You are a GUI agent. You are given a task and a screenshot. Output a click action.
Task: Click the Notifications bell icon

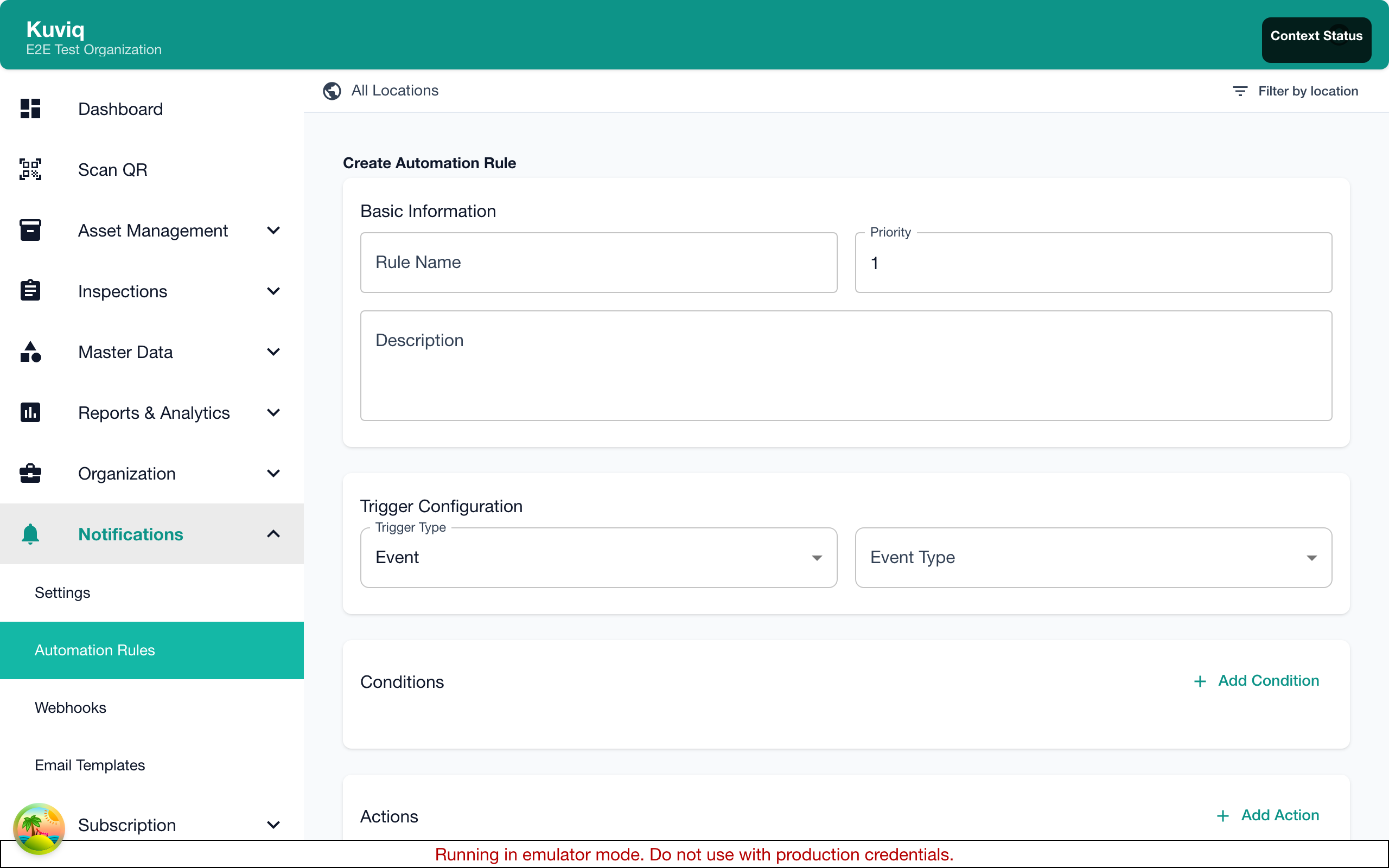(30, 534)
